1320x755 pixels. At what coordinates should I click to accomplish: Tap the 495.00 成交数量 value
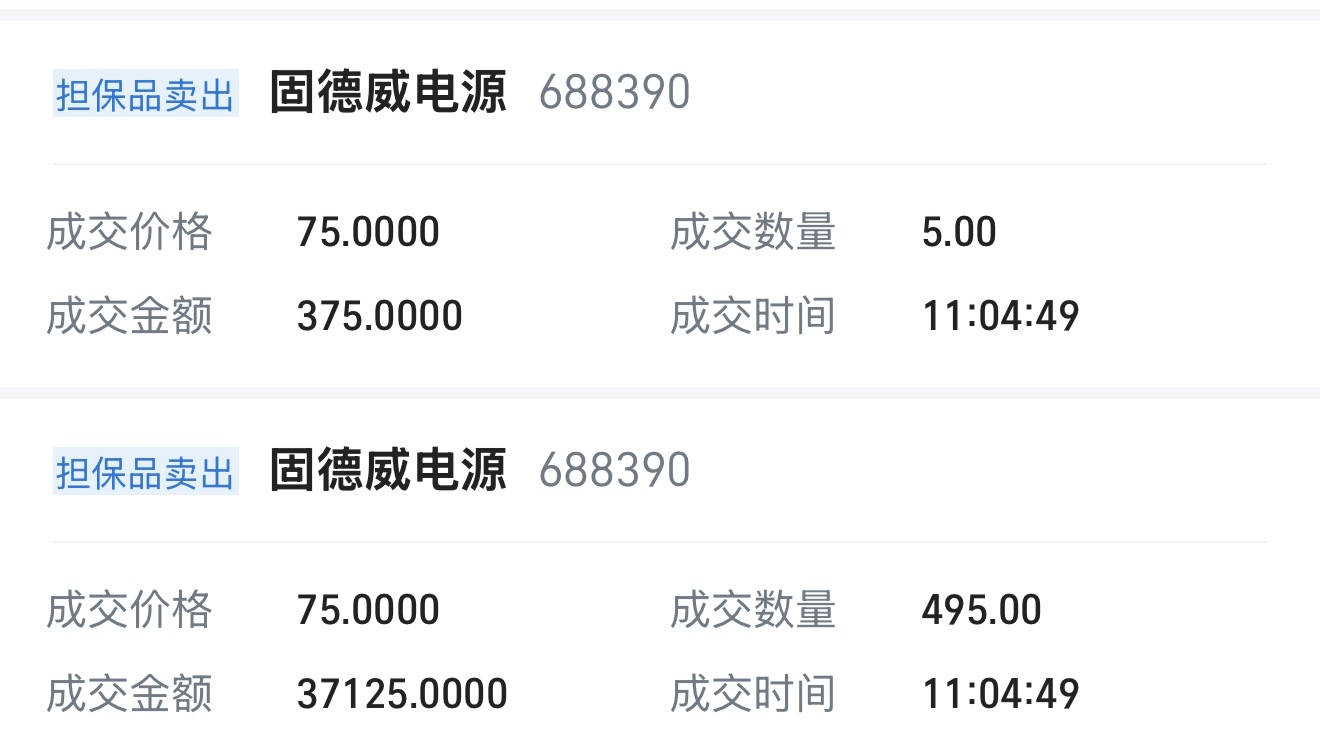[x=981, y=610]
